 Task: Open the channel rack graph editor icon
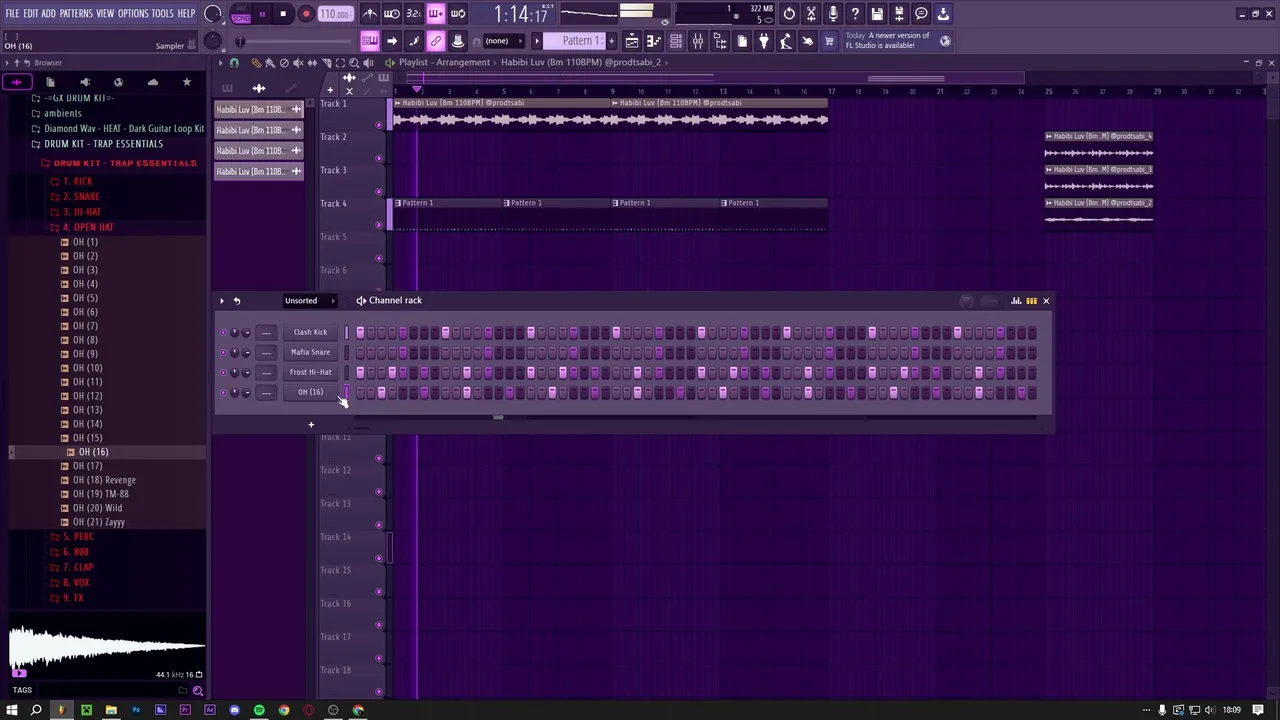point(1016,300)
